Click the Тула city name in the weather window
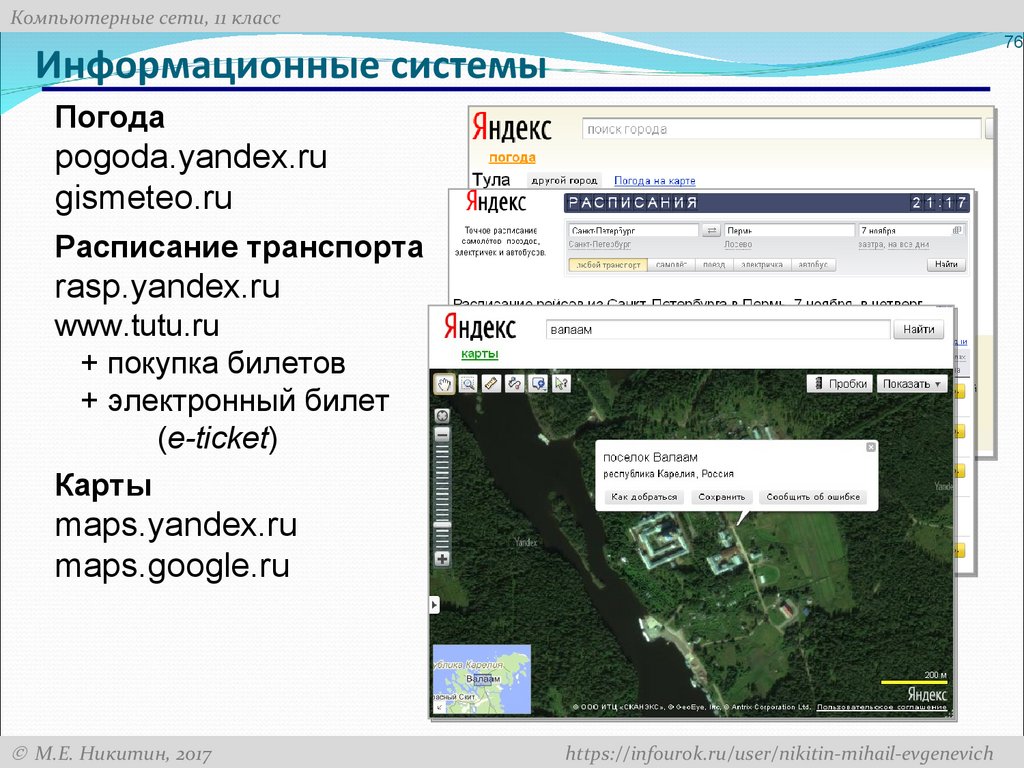Viewport: 1024px width, 768px height. pos(491,180)
